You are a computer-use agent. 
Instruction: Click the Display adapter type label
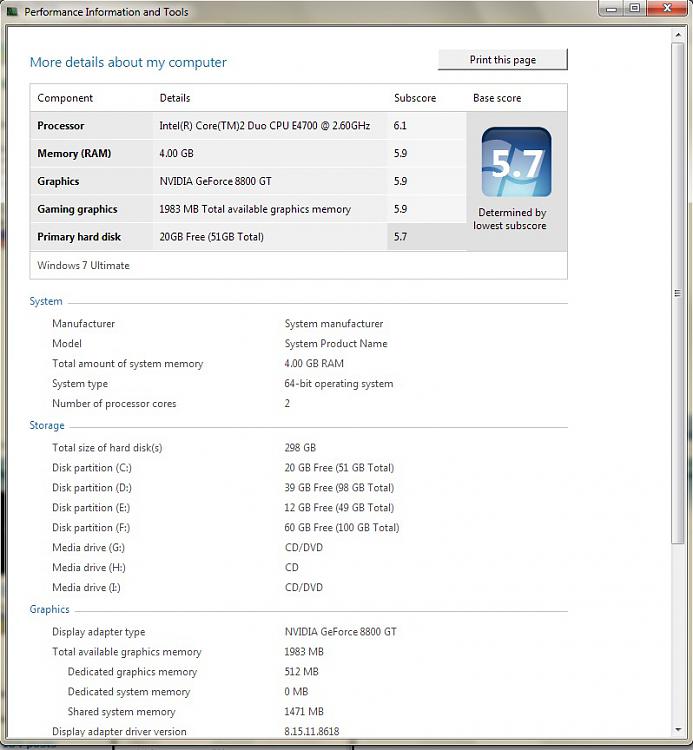coord(99,632)
